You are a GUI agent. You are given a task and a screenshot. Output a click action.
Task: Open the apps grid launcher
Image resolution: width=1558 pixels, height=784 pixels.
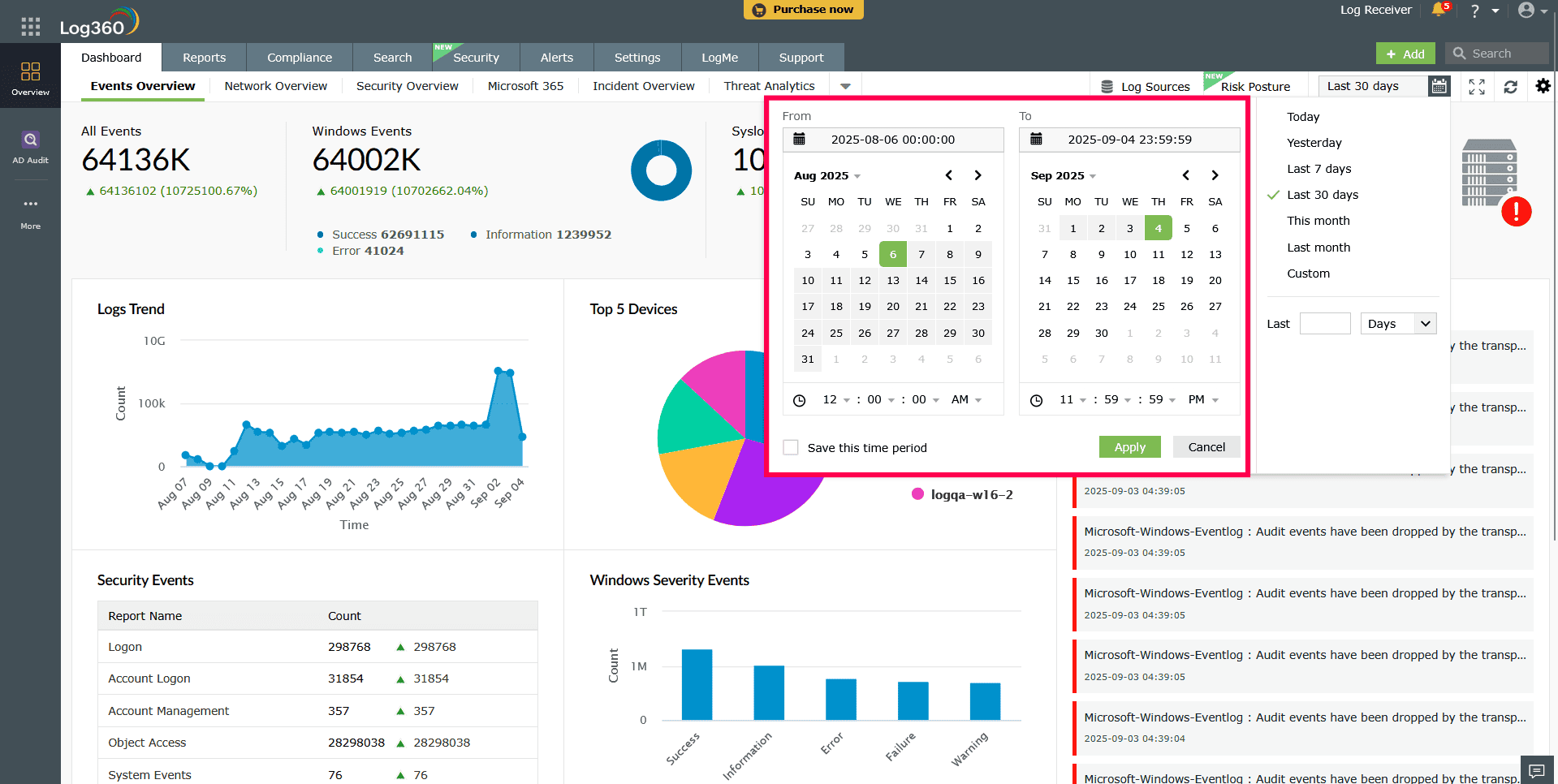click(31, 27)
